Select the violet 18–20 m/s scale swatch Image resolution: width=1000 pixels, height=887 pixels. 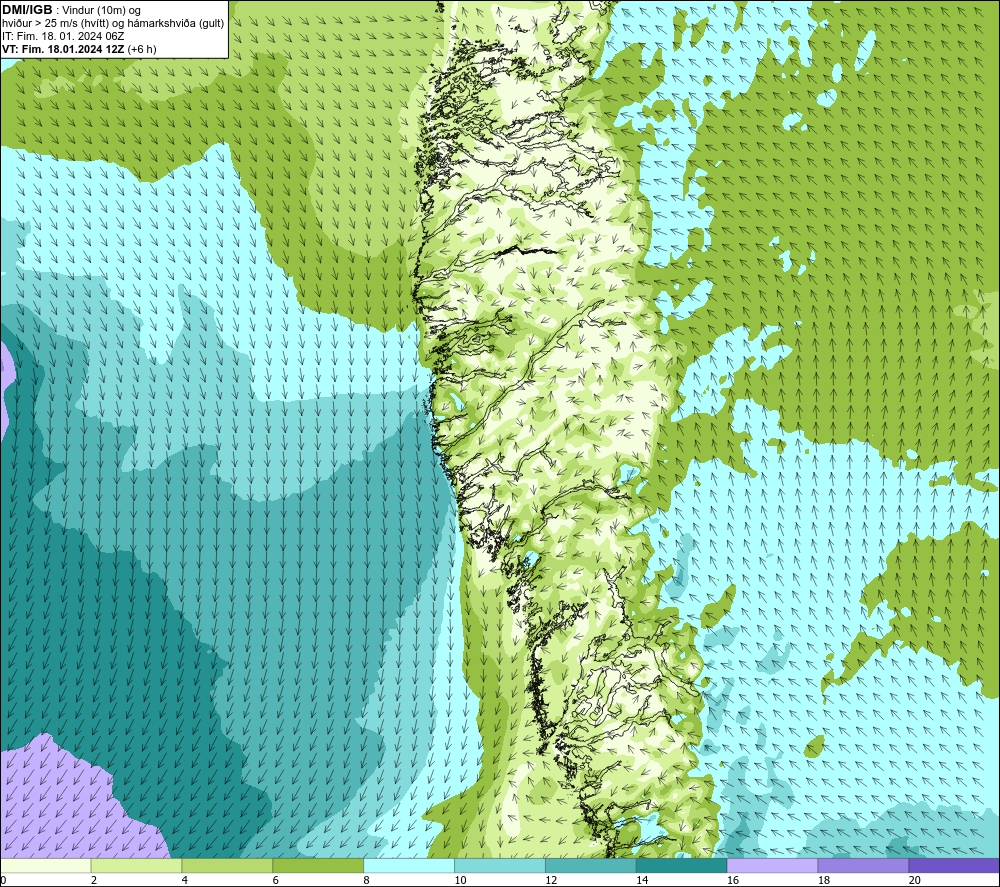pos(863,865)
